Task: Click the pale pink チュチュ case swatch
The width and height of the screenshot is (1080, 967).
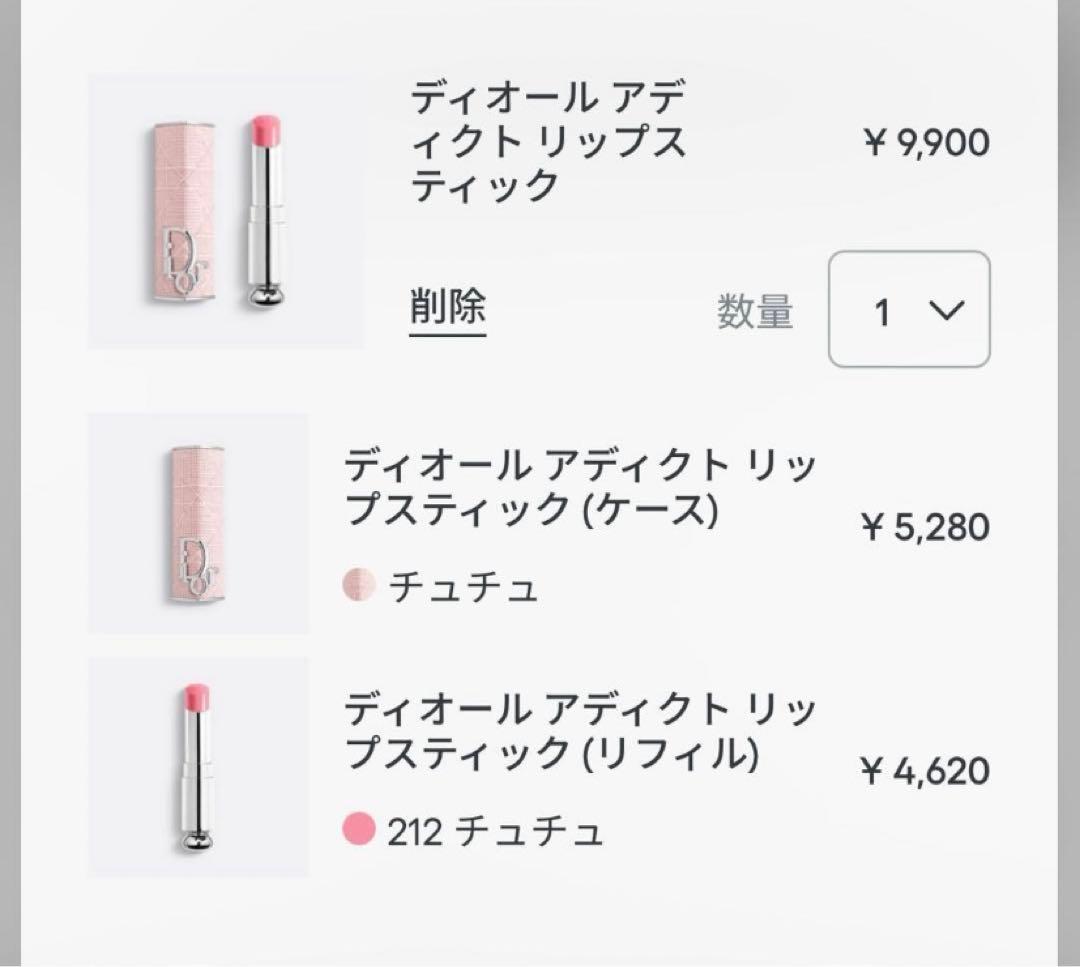Action: (x=358, y=585)
